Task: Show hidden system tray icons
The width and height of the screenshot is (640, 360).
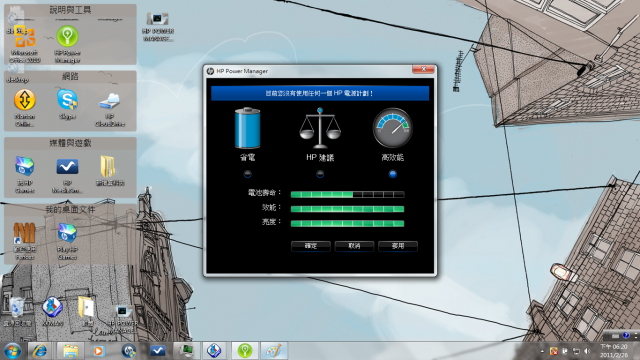Action: [x=542, y=351]
